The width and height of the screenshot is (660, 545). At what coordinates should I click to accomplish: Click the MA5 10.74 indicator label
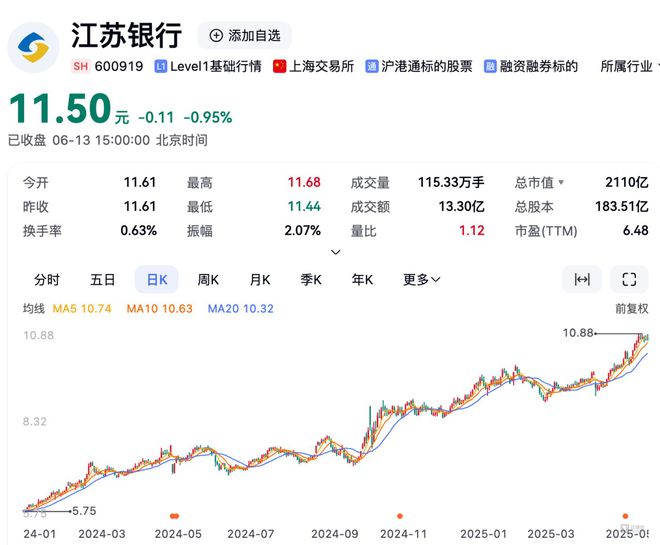click(82, 308)
